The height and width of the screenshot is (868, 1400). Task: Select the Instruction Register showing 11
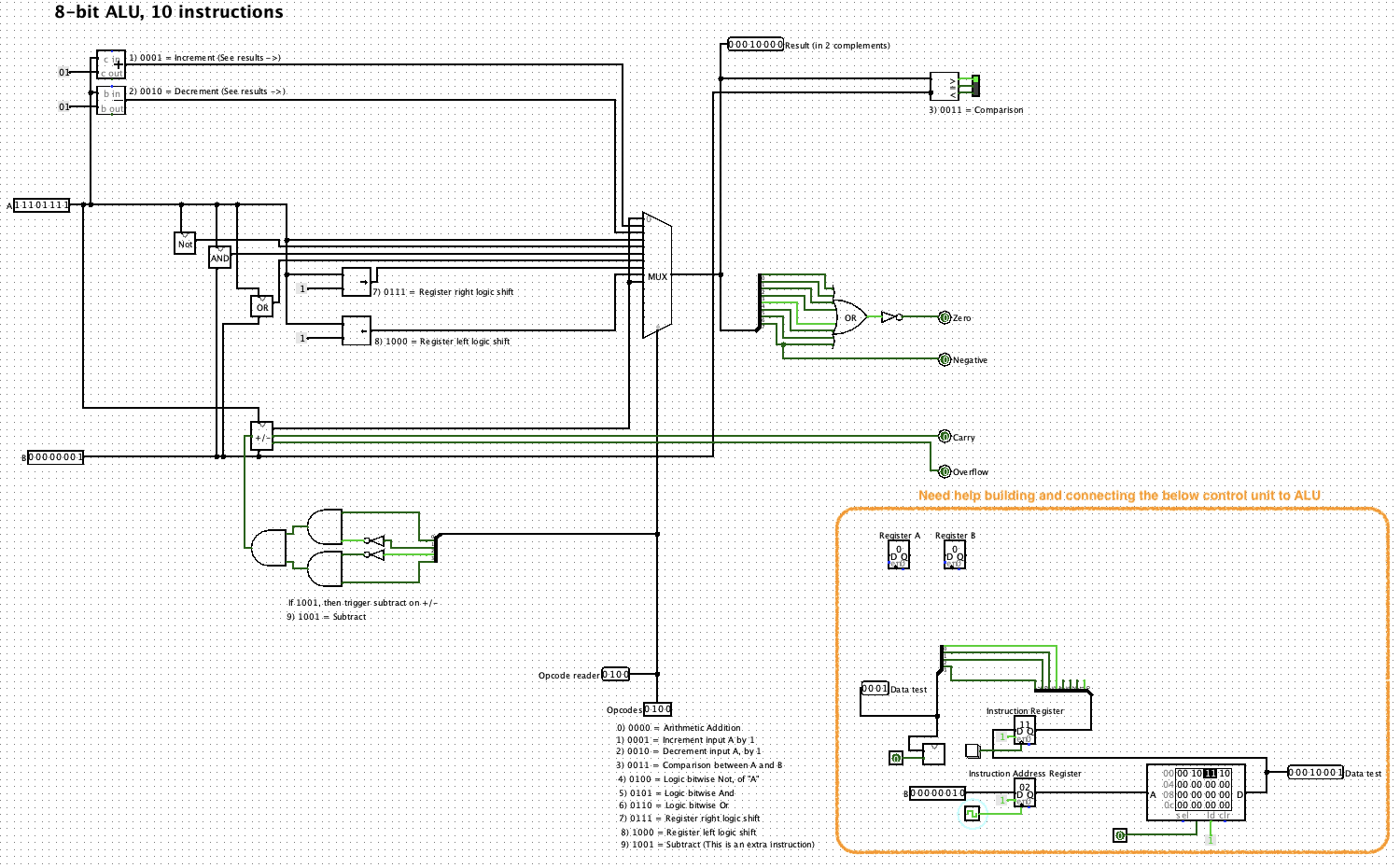(x=1025, y=731)
